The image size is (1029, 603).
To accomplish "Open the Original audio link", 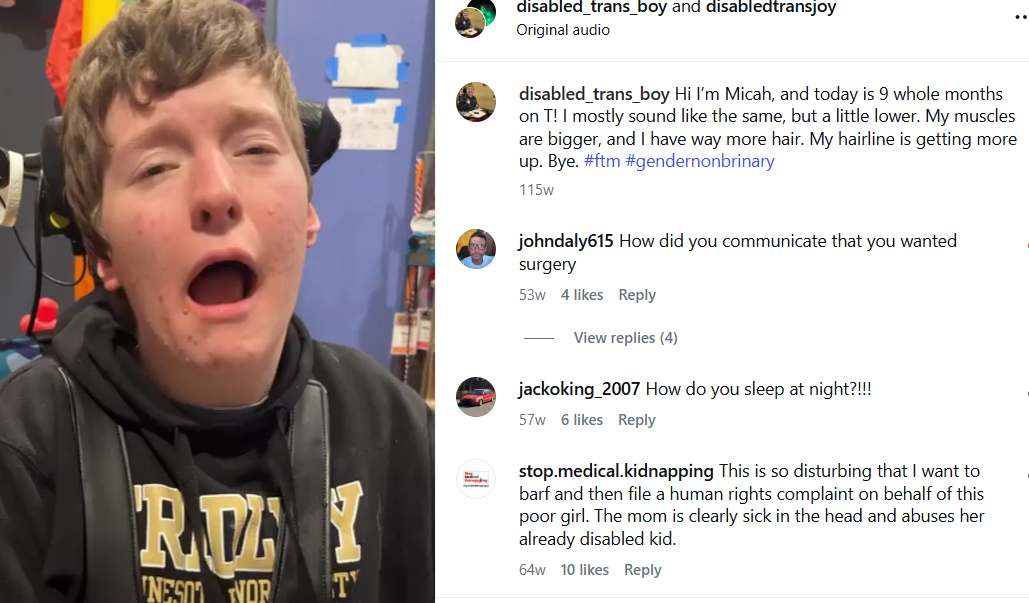I will (x=563, y=30).
